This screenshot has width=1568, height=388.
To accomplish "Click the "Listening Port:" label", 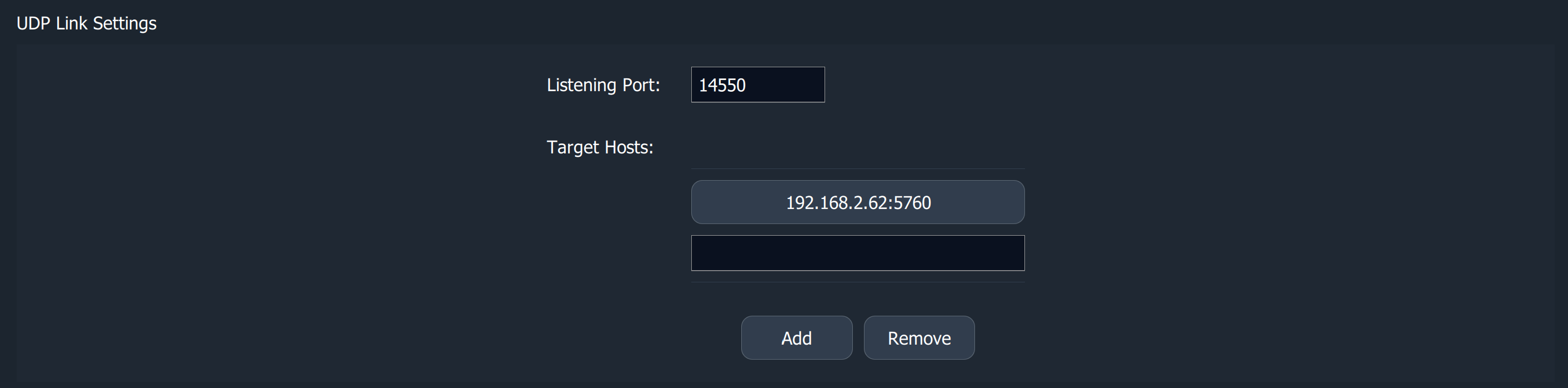I will pos(602,84).
